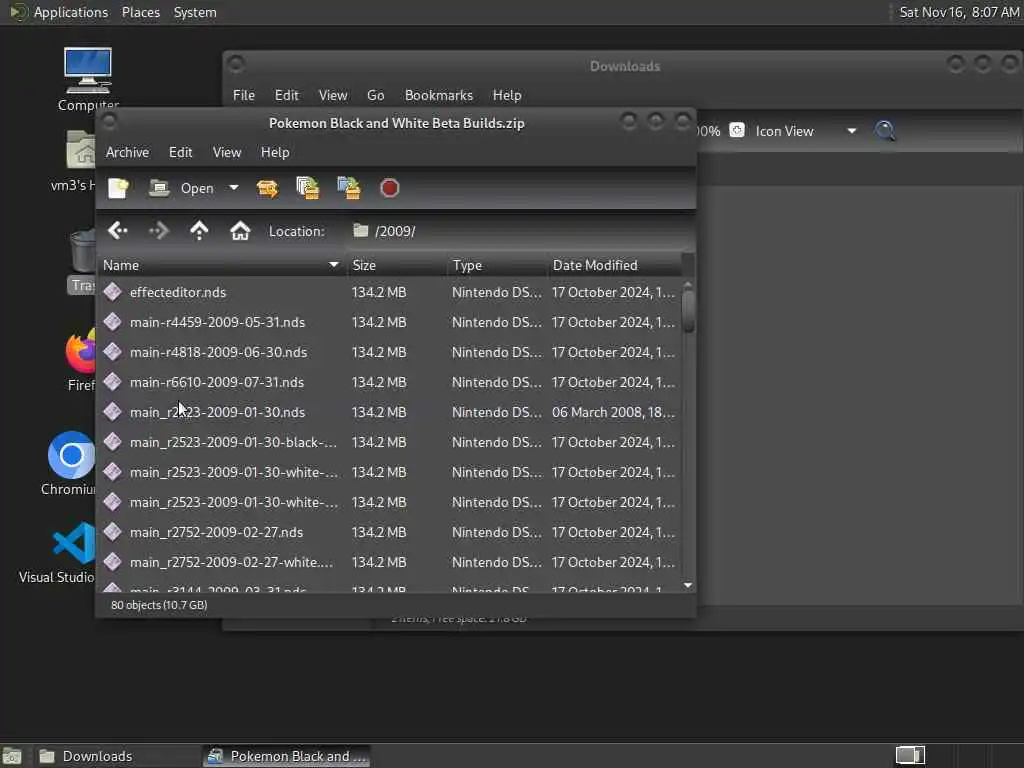
Task: Click the file list scroll down arrow
Action: point(688,586)
